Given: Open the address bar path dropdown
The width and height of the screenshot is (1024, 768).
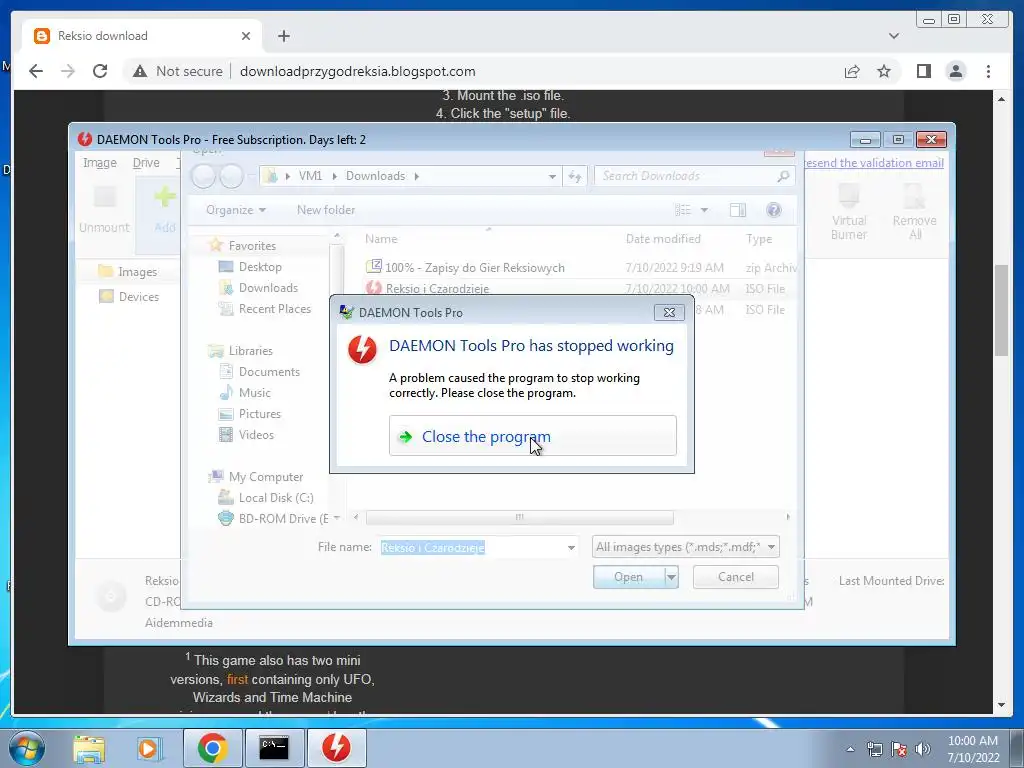Looking at the screenshot, I should (x=552, y=176).
